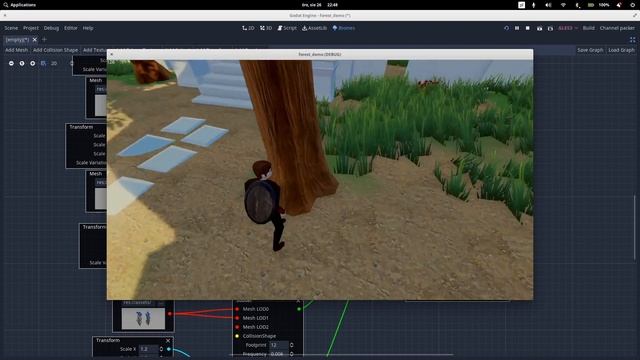Open the Applications launcher
Screen dimensions: 640x360
[20, 5]
